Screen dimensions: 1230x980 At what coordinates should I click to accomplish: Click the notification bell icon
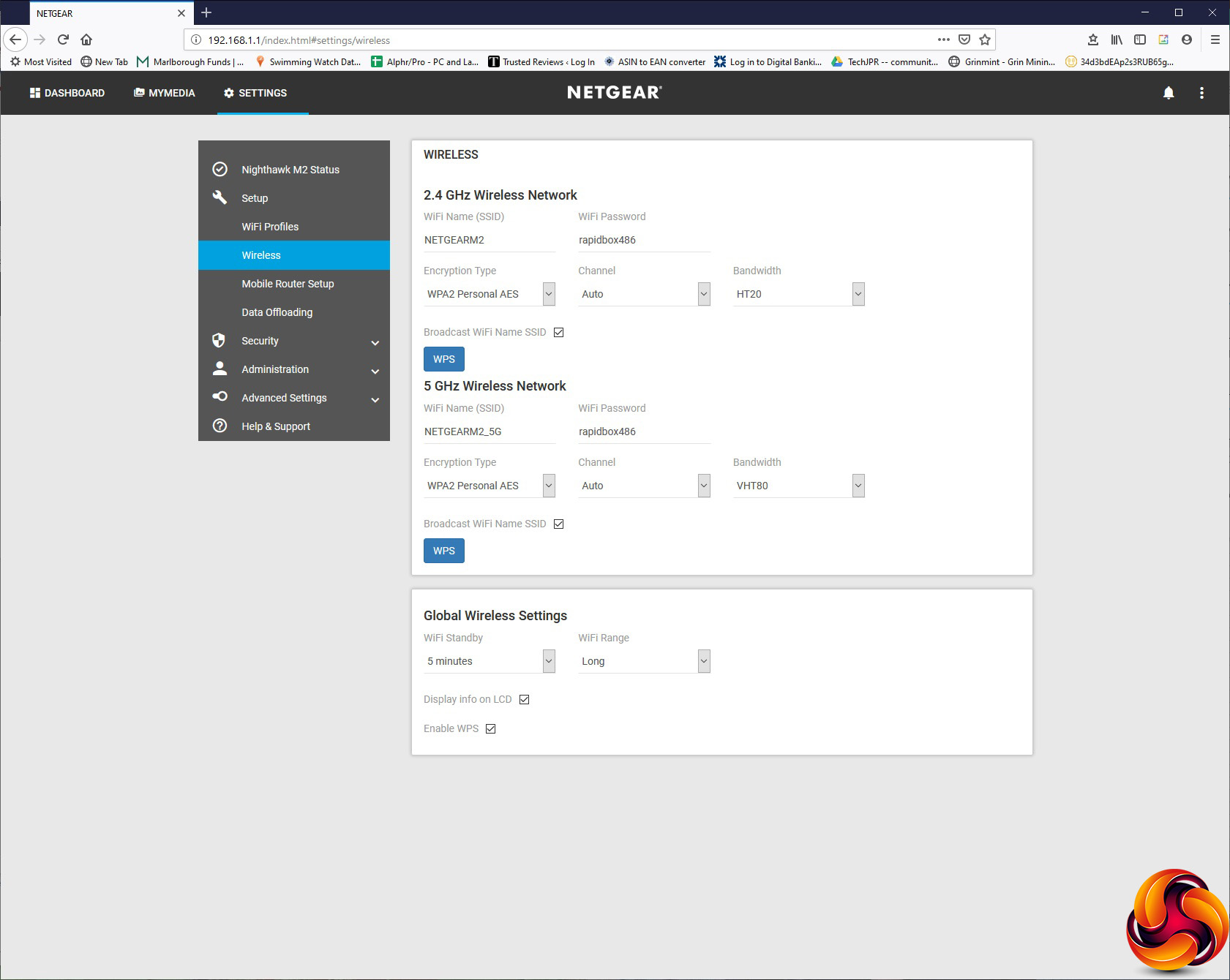1169,93
